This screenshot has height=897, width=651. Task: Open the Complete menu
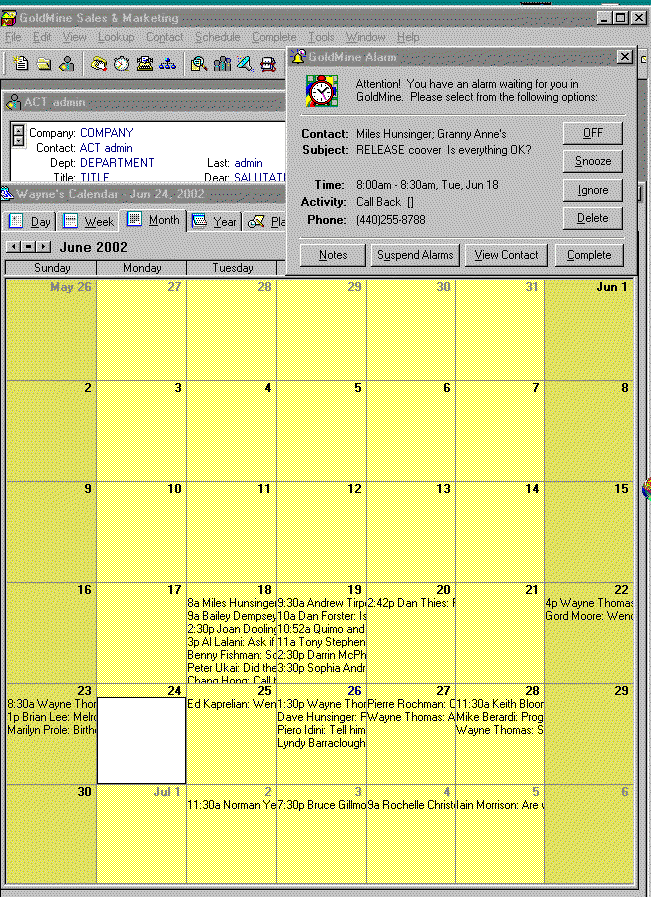(274, 37)
